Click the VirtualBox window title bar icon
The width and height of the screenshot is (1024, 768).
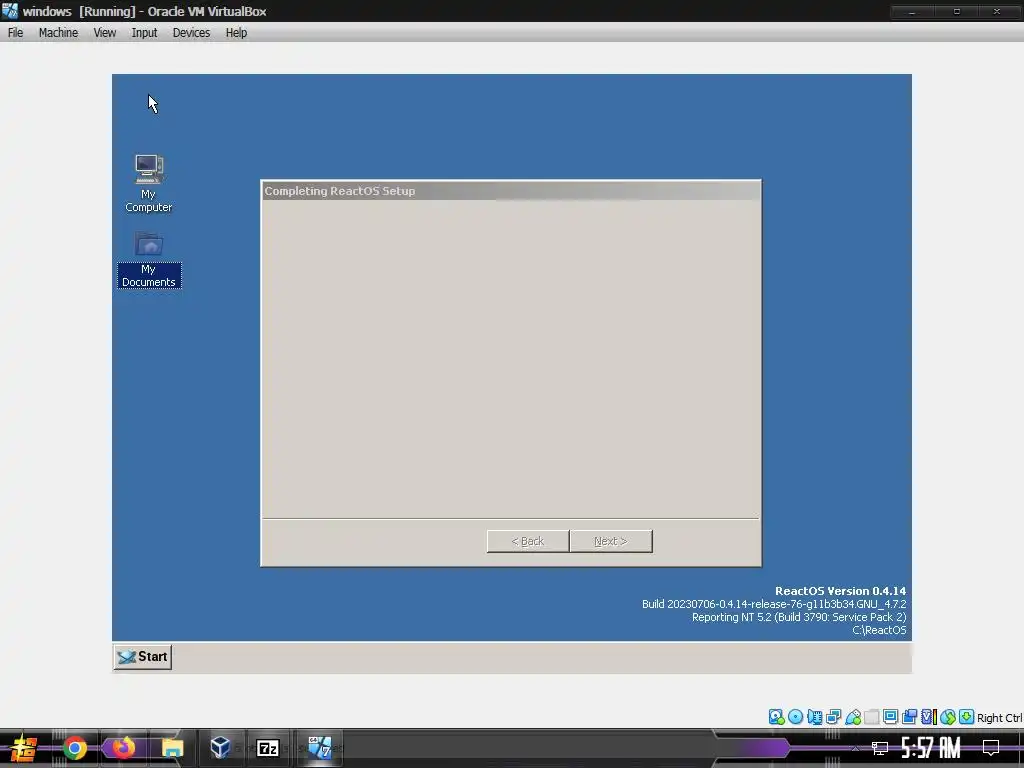(x=10, y=11)
